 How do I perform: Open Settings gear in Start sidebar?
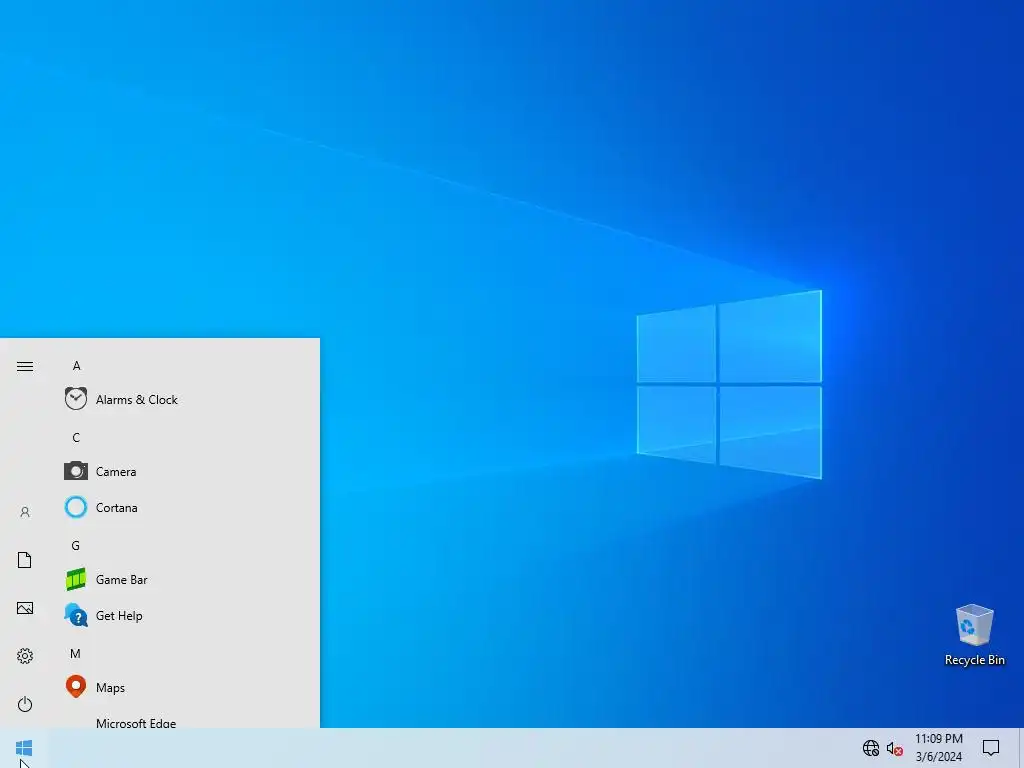pos(25,656)
